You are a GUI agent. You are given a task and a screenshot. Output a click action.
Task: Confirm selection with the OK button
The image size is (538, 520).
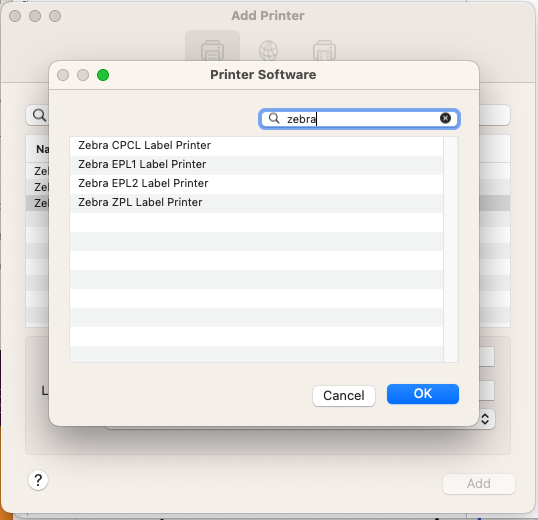(423, 394)
